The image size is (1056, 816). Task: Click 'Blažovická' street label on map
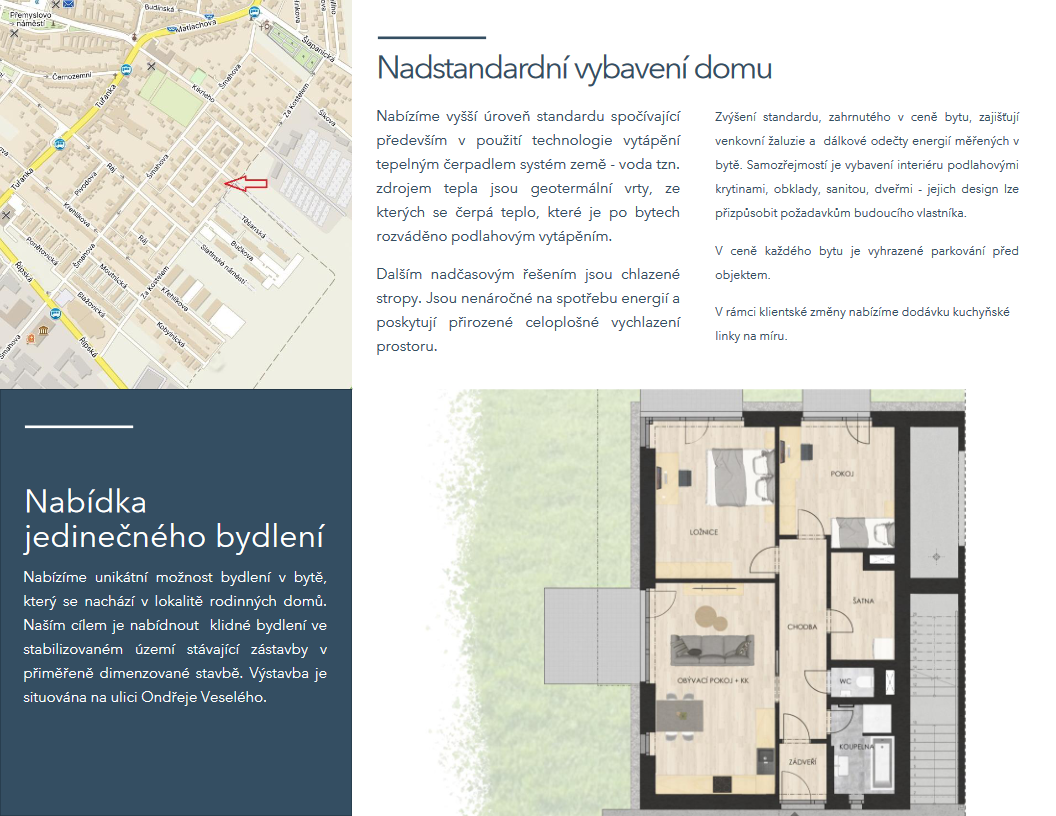point(91,304)
